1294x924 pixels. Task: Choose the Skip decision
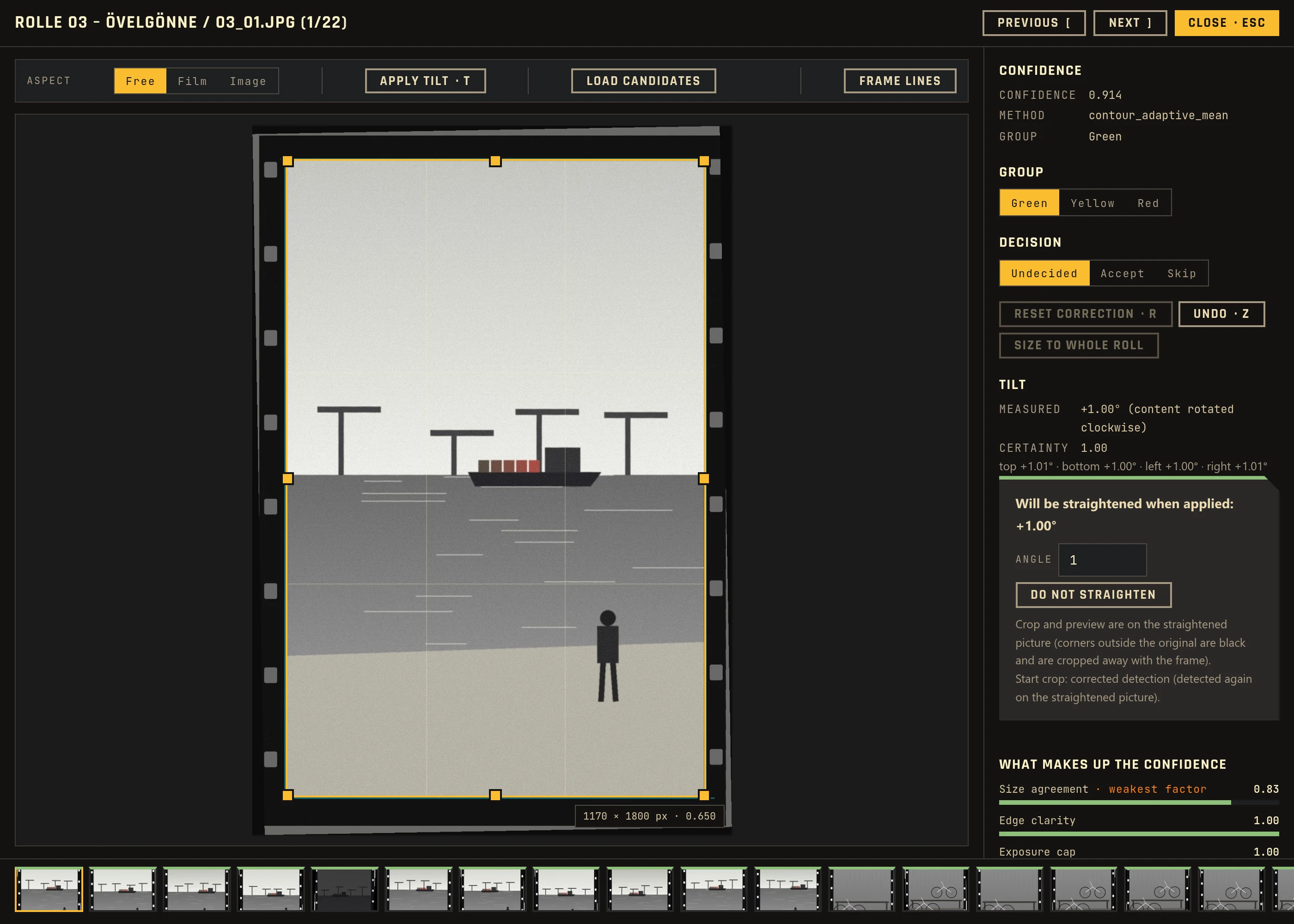coord(1181,273)
